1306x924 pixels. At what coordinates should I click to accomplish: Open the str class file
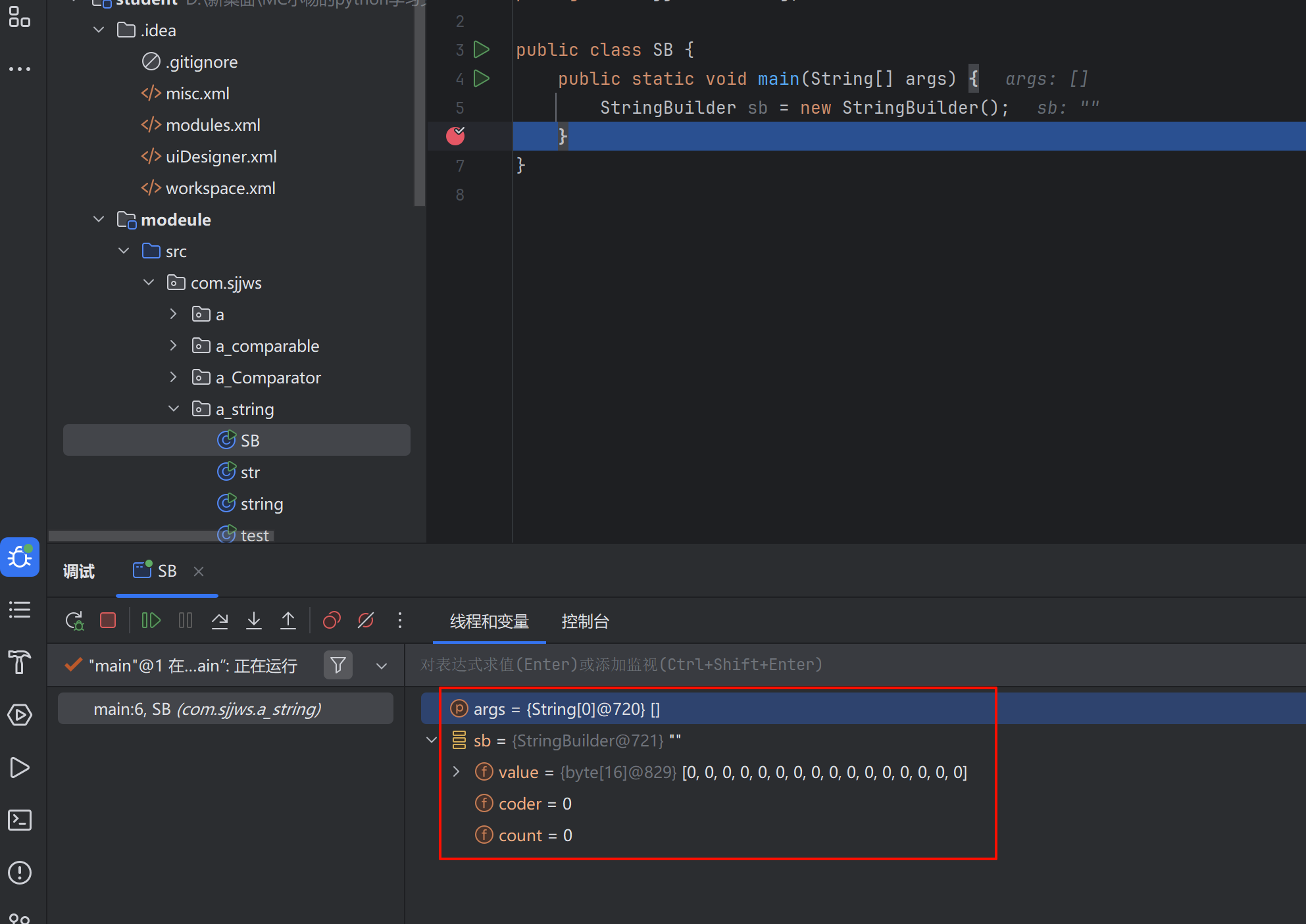tap(250, 472)
